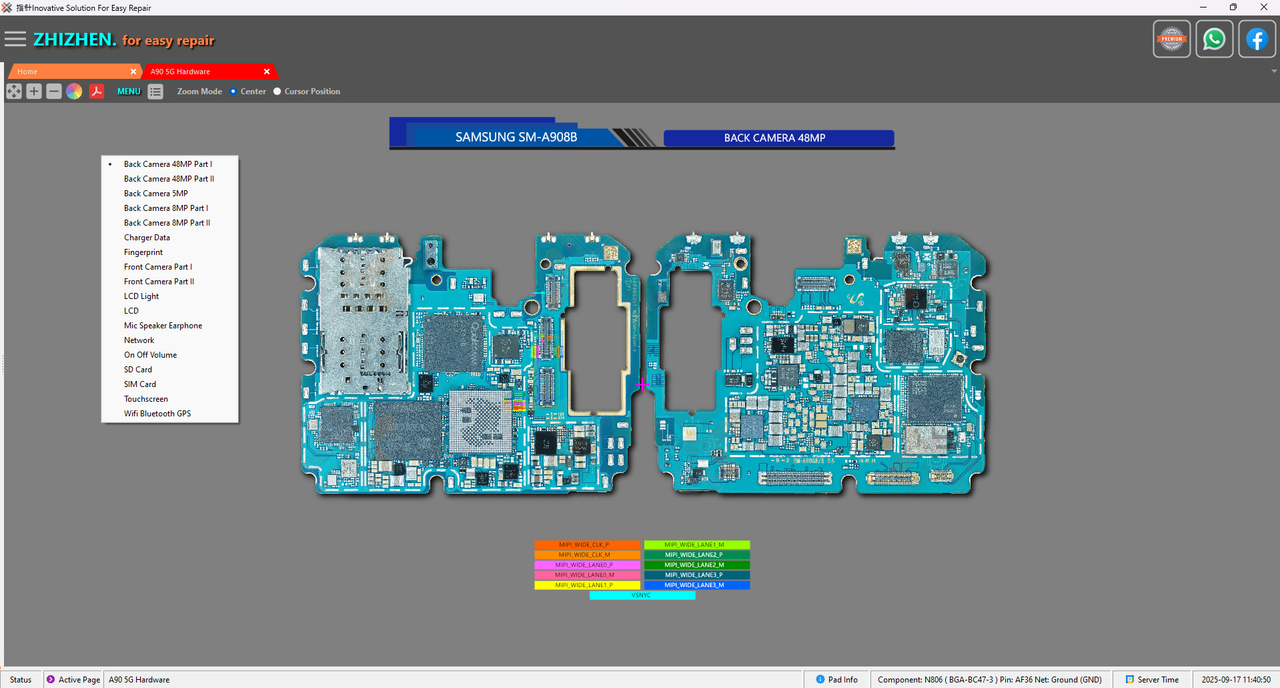Screen dimensions: 1280x688
Task: Click the fit-to-screen pan arrows icon
Action: point(14,92)
